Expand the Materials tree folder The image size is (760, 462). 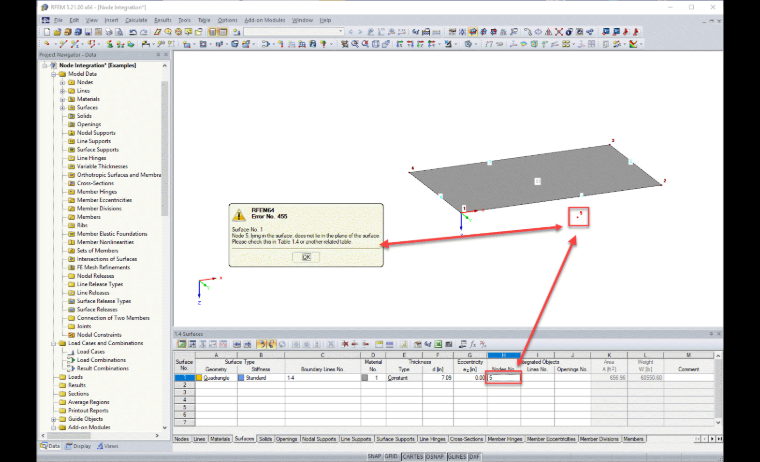(62, 99)
